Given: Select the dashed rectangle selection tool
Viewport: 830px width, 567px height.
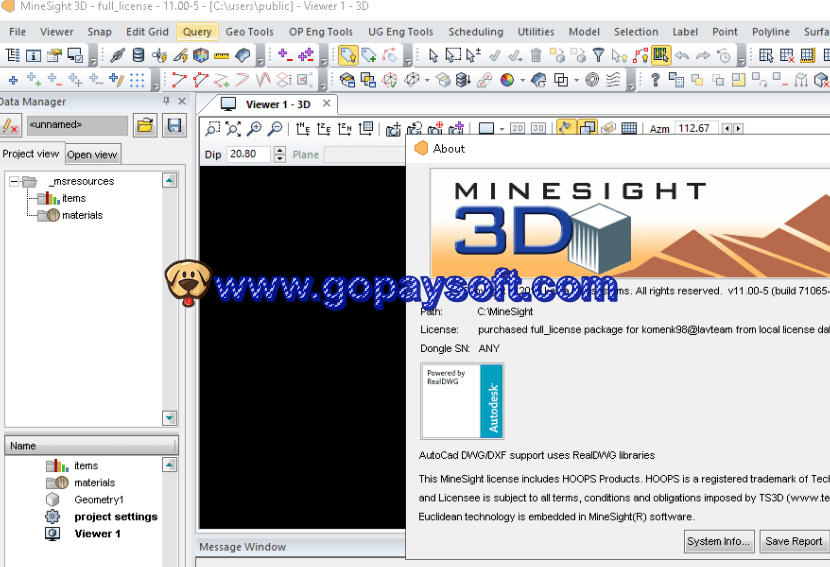Looking at the screenshot, I should tap(453, 55).
